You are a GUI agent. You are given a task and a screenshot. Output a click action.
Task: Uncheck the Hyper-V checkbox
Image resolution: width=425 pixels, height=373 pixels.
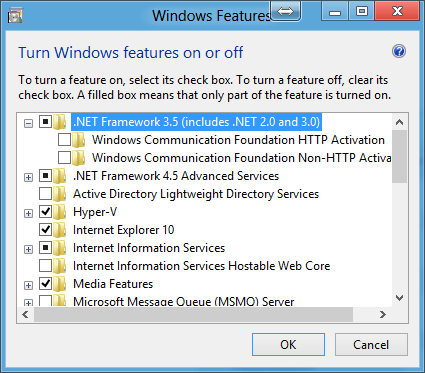(45, 212)
